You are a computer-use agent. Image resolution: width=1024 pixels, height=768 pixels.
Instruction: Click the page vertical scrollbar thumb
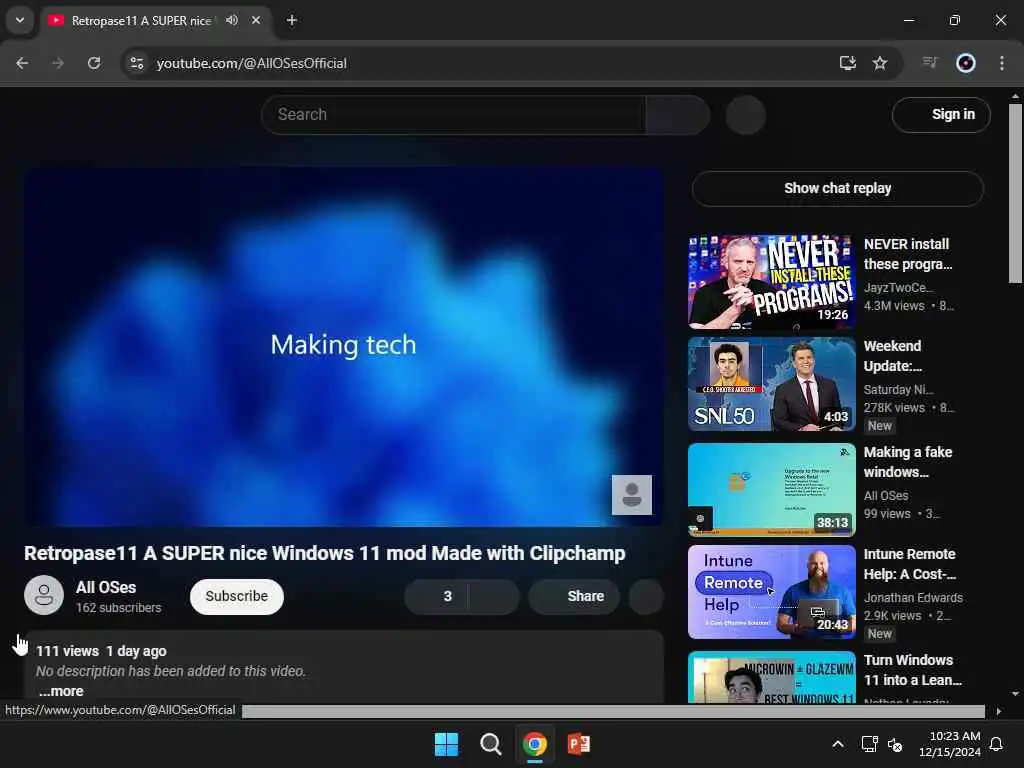click(1015, 193)
